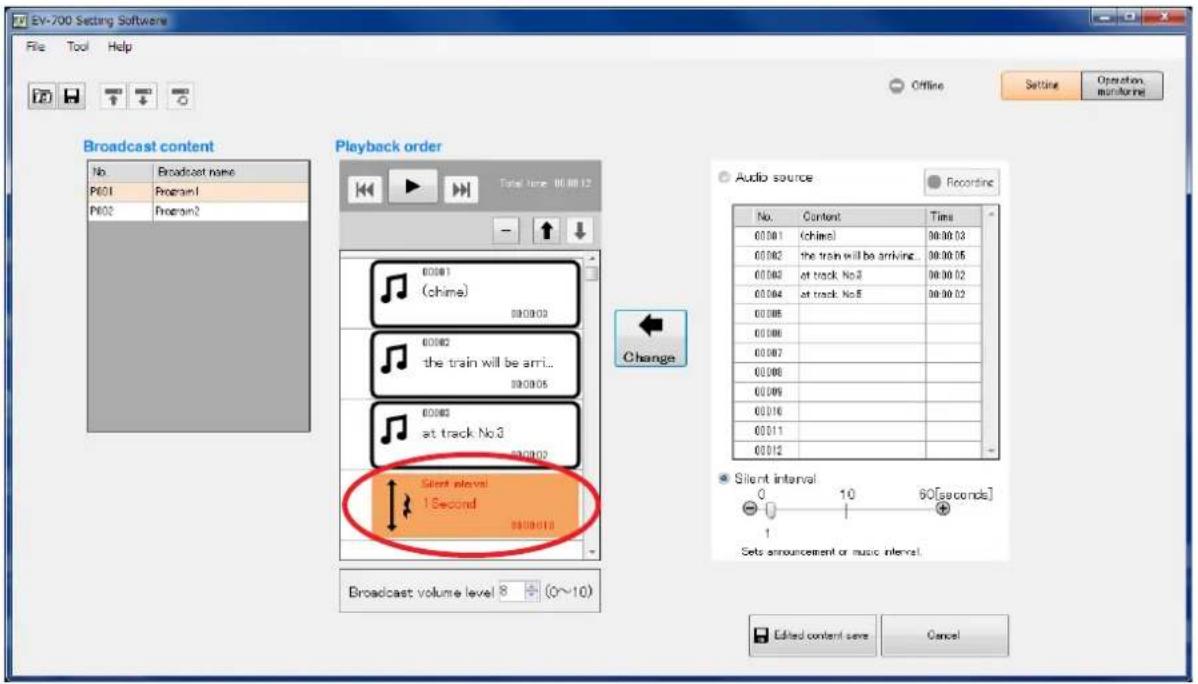Adjust volume level spinner arrows
The image size is (1198, 684).
533,591
